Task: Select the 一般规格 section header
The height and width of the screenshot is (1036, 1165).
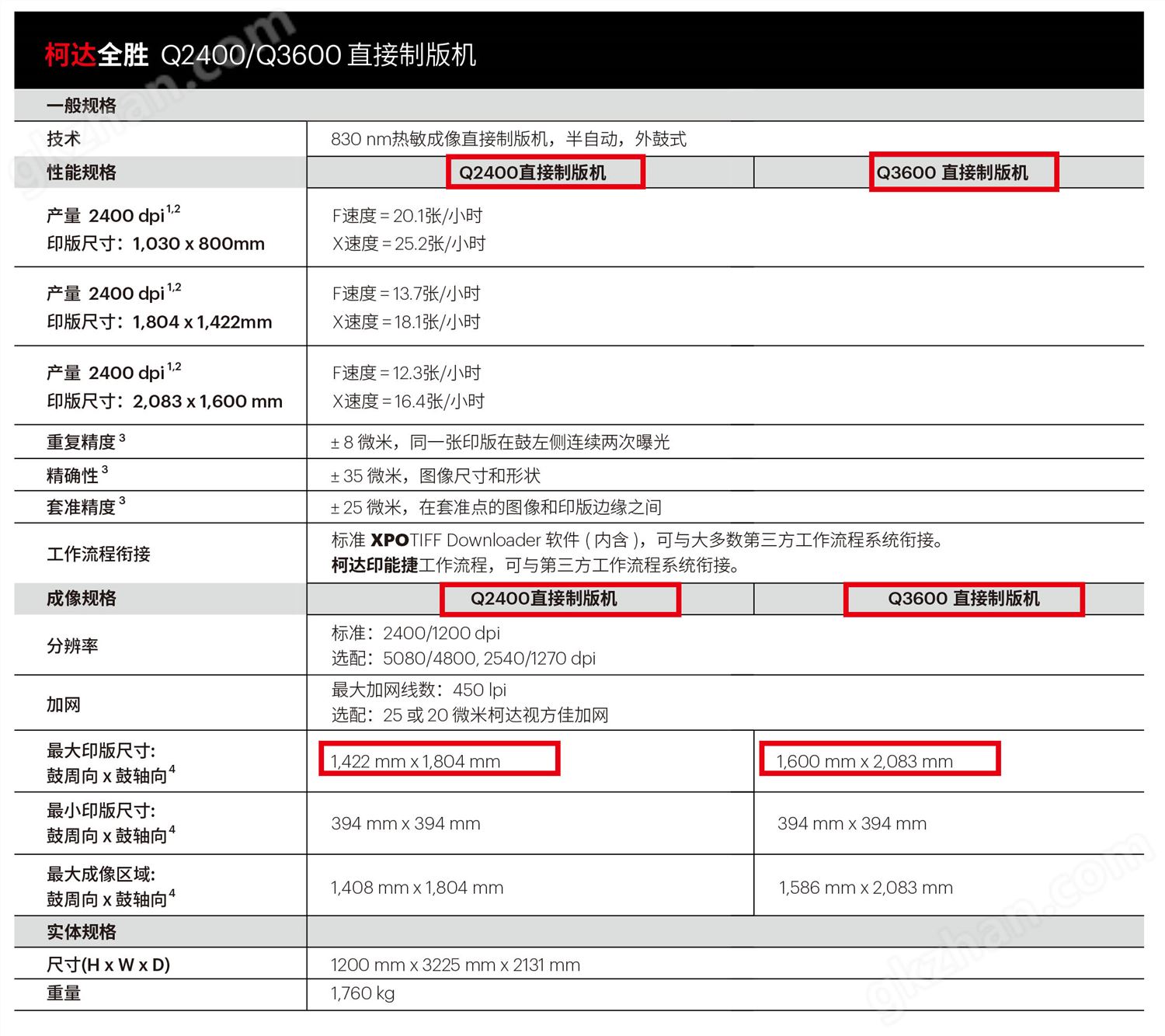Action: point(82,106)
